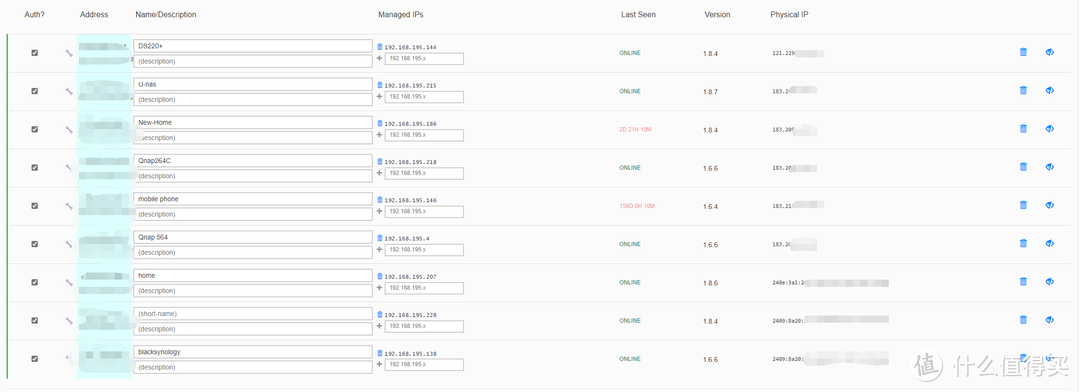This screenshot has width=1080, height=392.
Task: Remove managed IP 192.168.195.138 trash icon
Action: coord(380,353)
